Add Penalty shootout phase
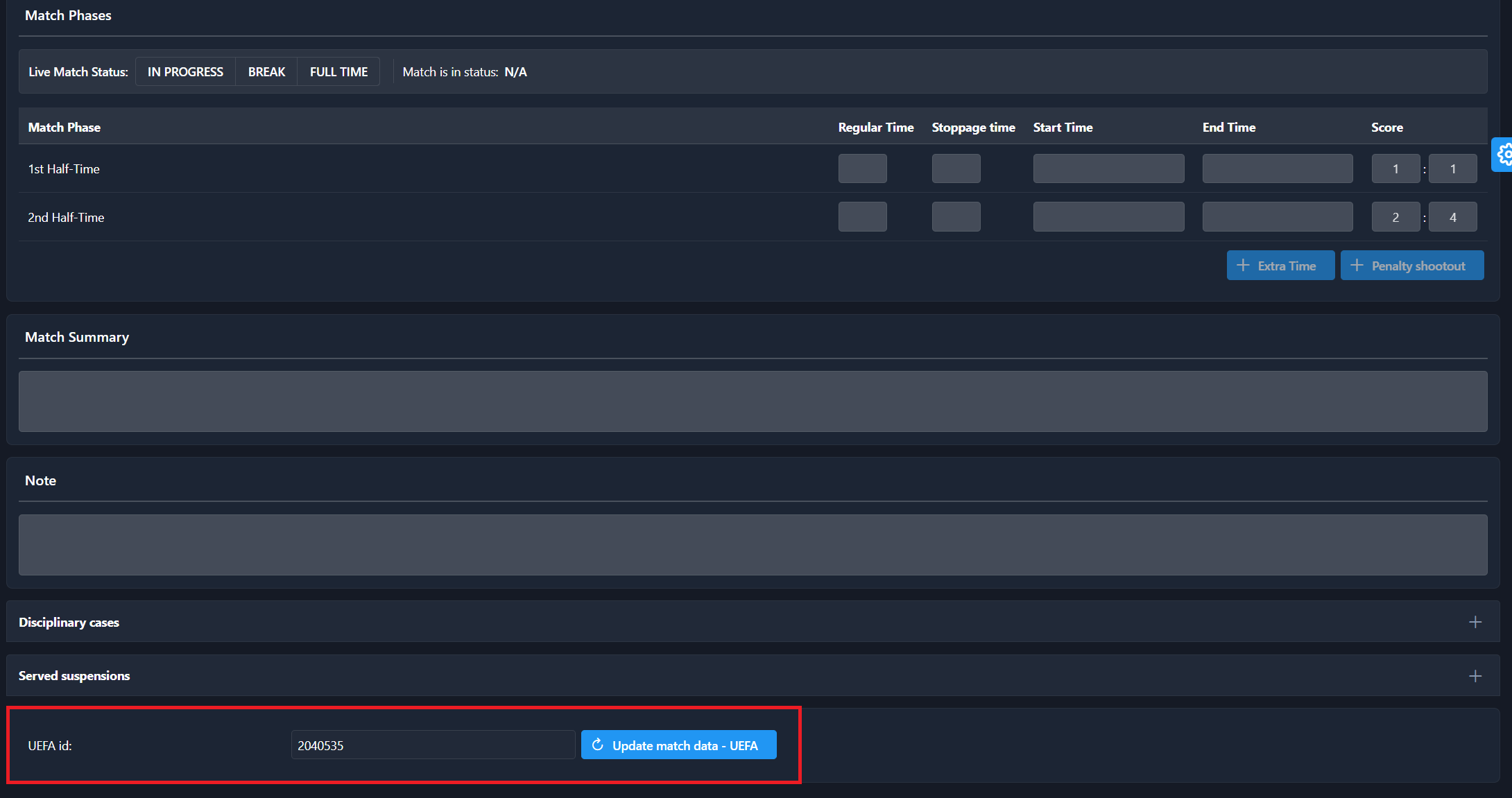This screenshot has height=798, width=1512. pyautogui.click(x=1411, y=266)
